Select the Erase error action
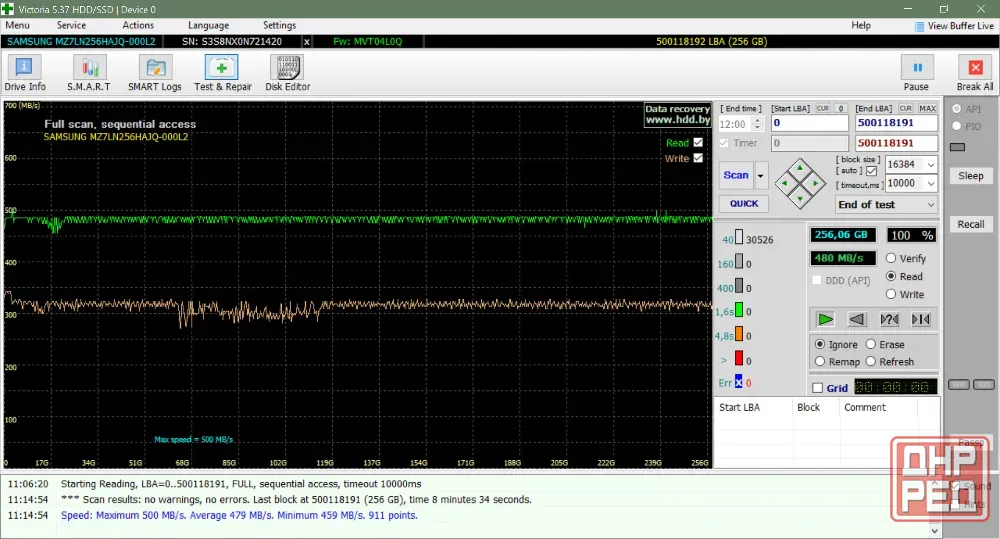1000x539 pixels. (871, 344)
